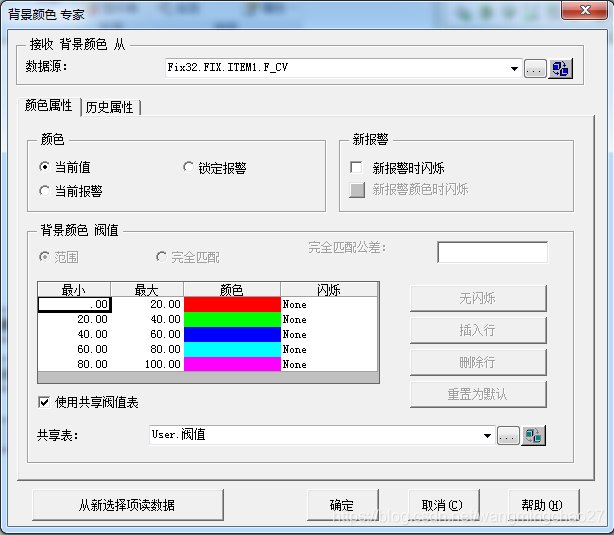The image size is (614, 535).
Task: Click the 最大 column header
Action: pyautogui.click(x=147, y=289)
